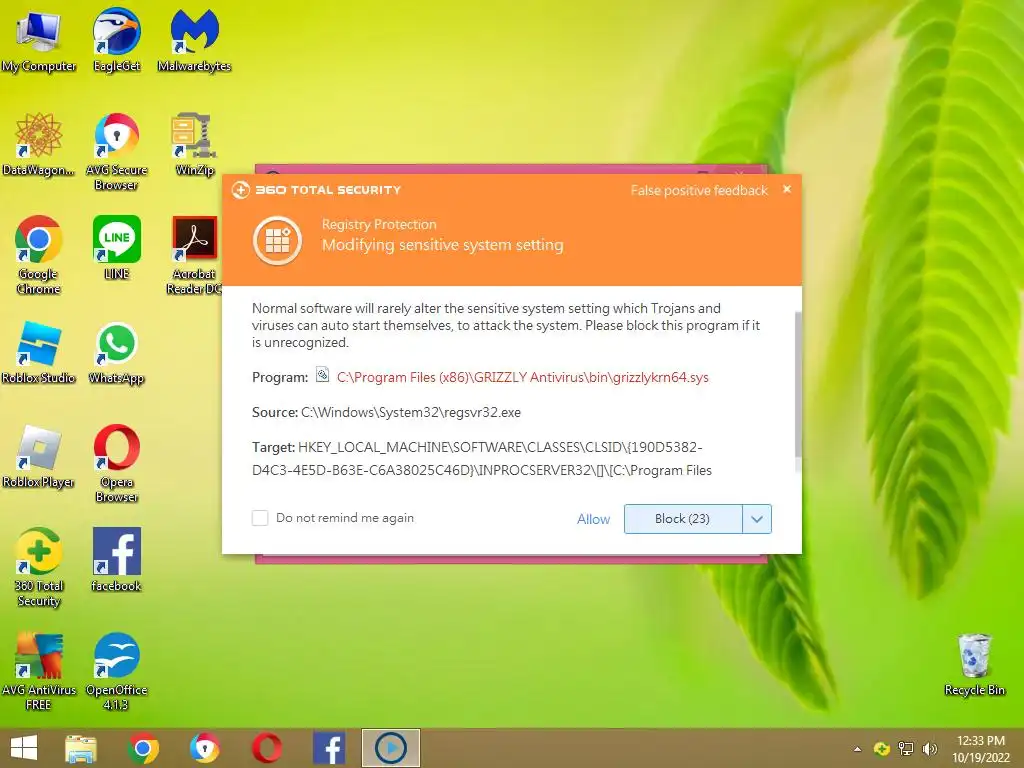Image resolution: width=1024 pixels, height=768 pixels.
Task: Open the volume tray icon
Action: [x=930, y=748]
